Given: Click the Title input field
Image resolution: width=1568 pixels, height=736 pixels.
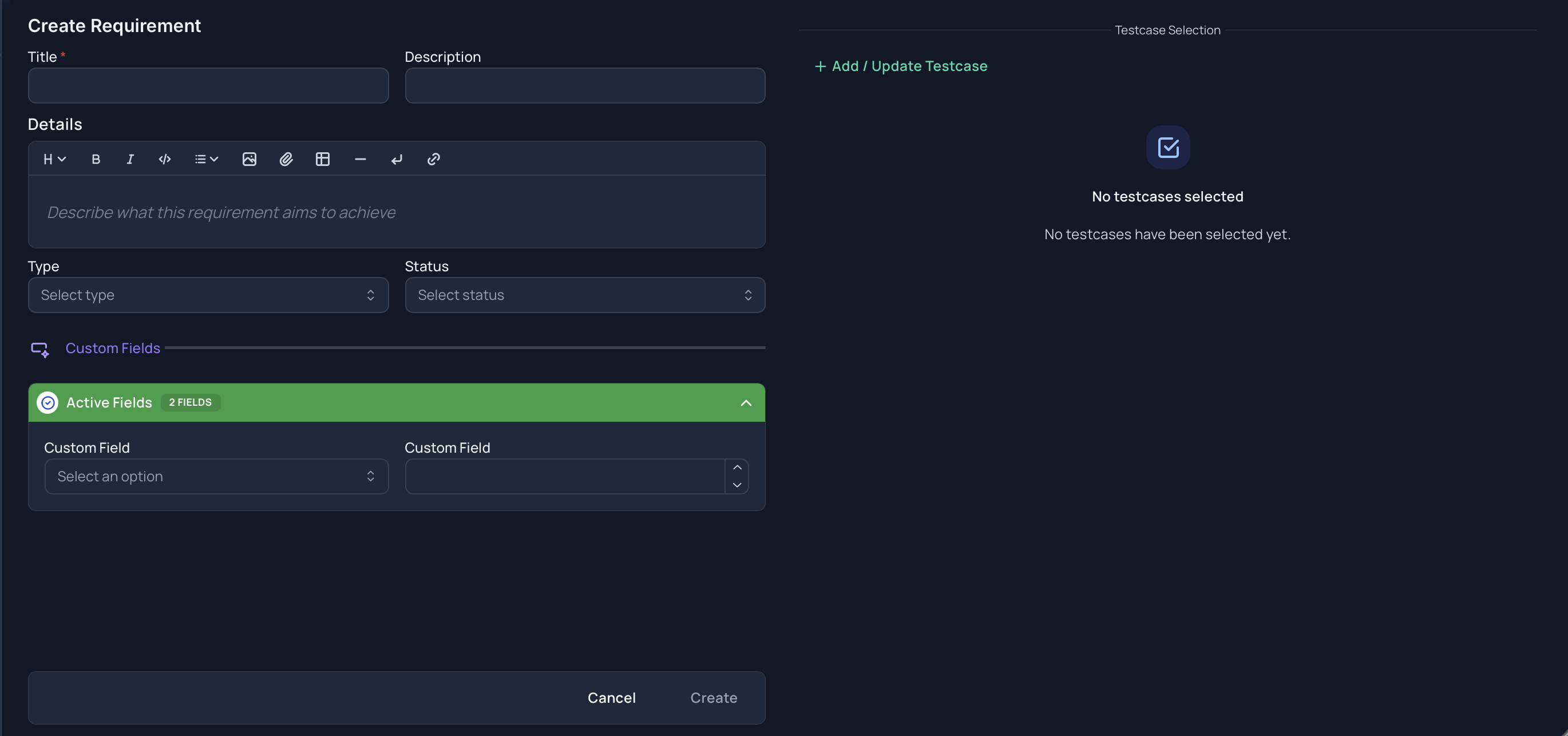Looking at the screenshot, I should 208,85.
